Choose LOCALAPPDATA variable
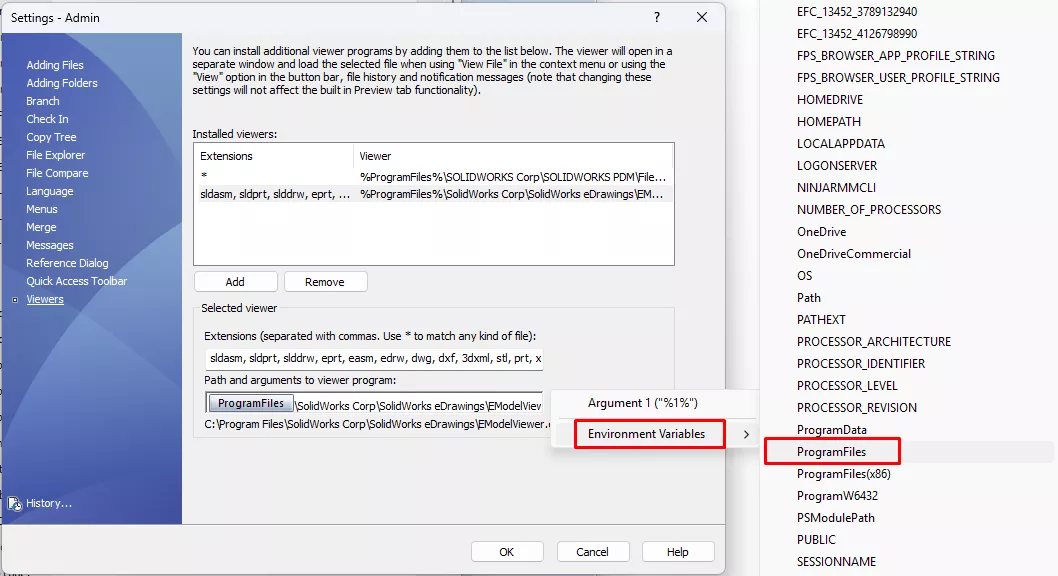 tap(840, 144)
